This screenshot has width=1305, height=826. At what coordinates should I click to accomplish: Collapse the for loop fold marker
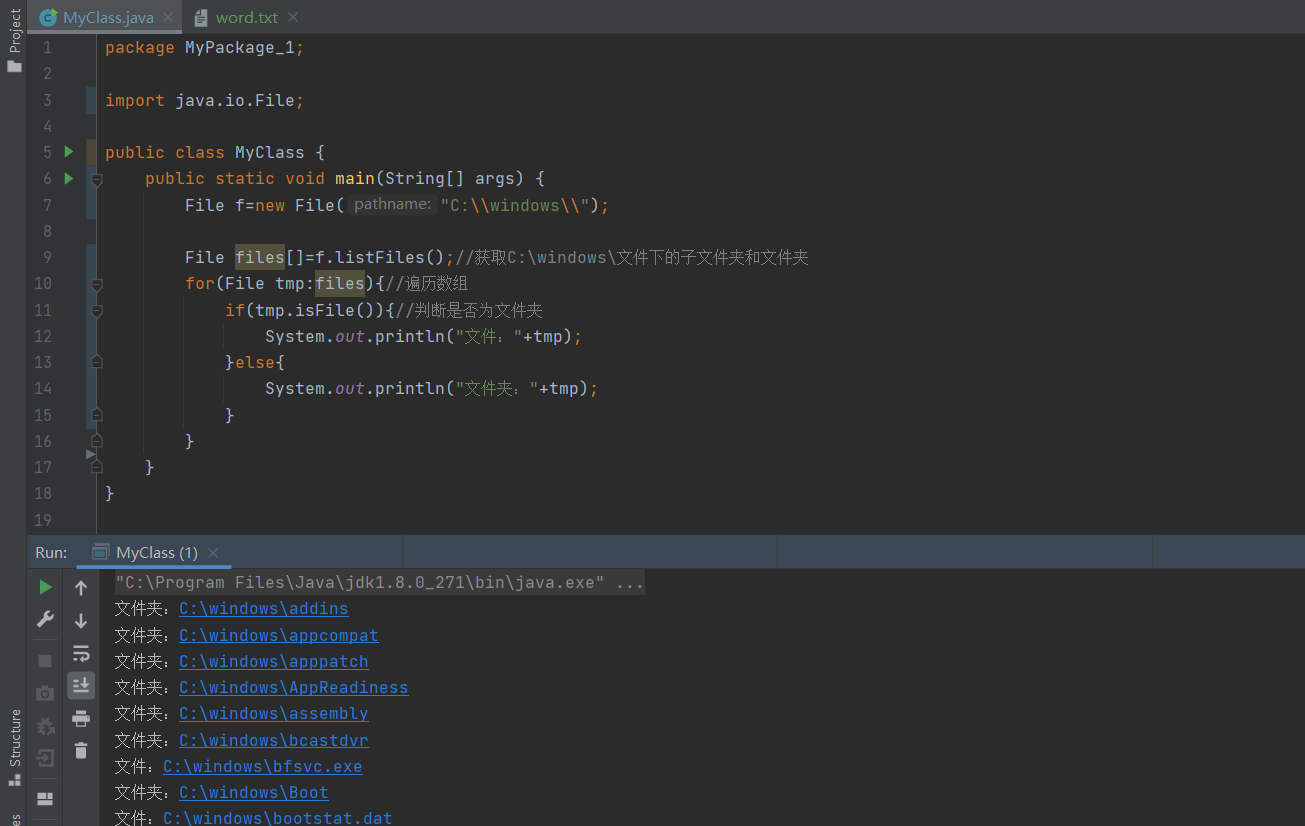click(x=97, y=285)
